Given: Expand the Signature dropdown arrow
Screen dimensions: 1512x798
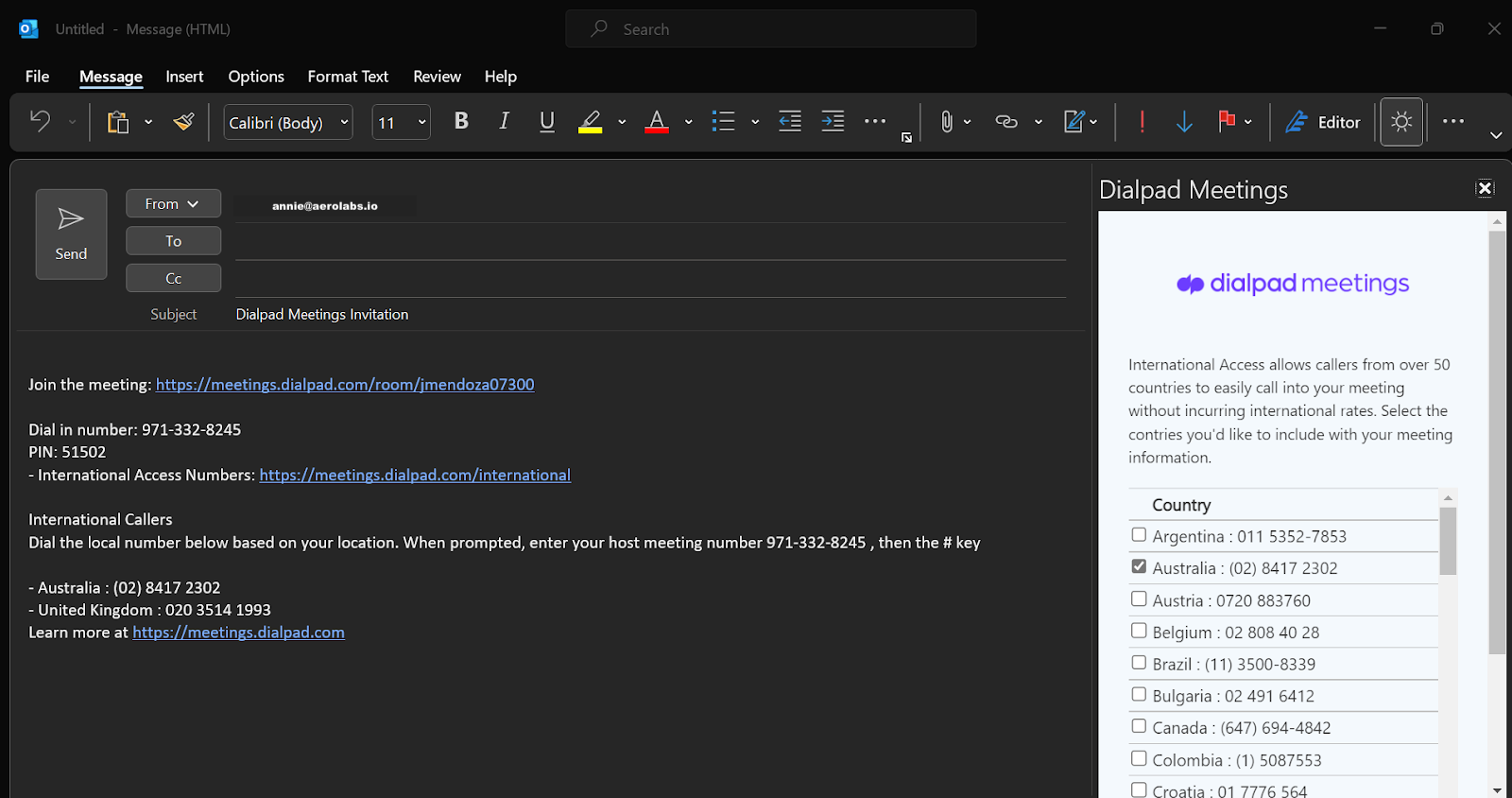Looking at the screenshot, I should click(1093, 122).
